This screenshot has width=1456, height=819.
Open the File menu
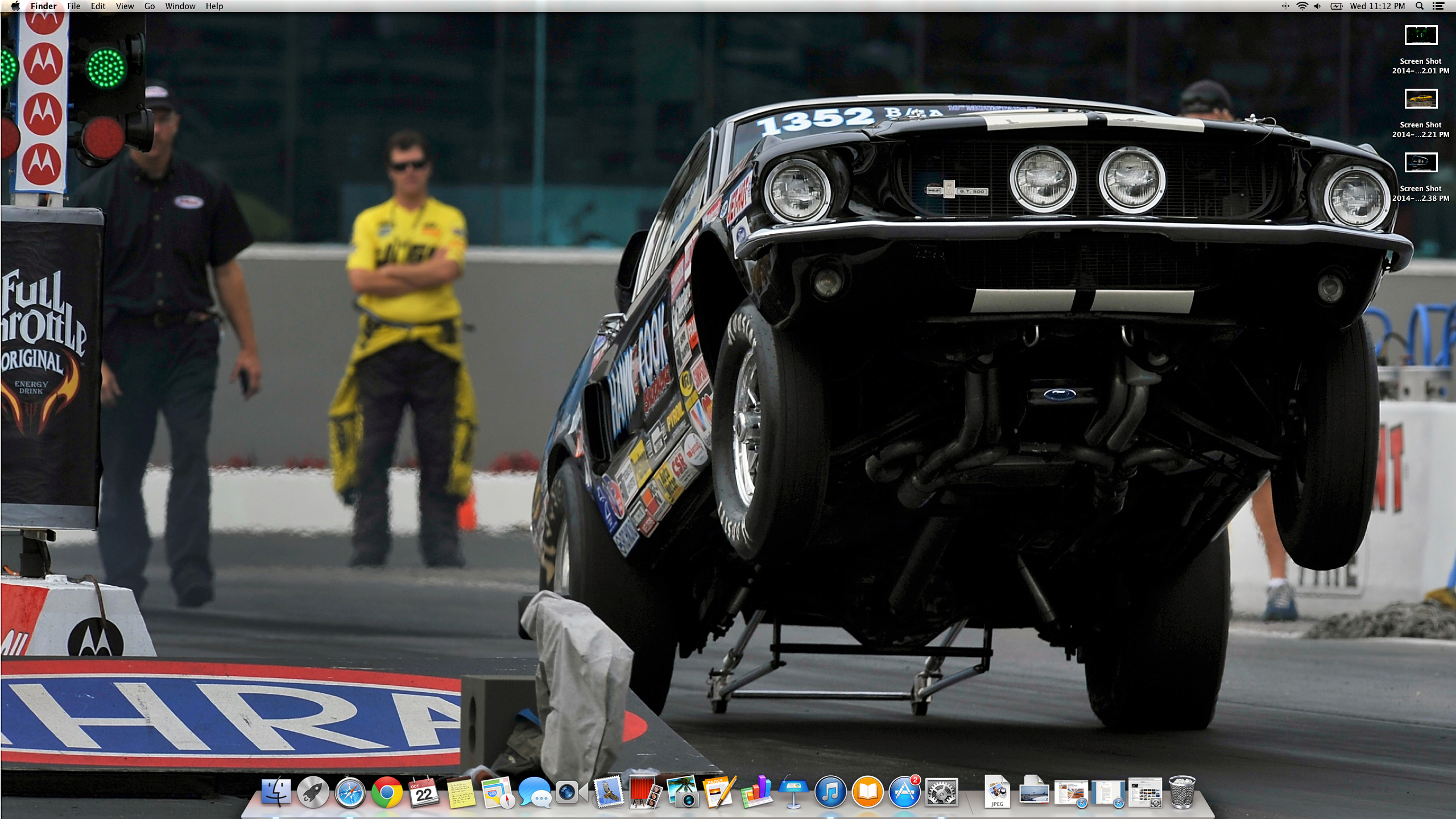pos(73,6)
